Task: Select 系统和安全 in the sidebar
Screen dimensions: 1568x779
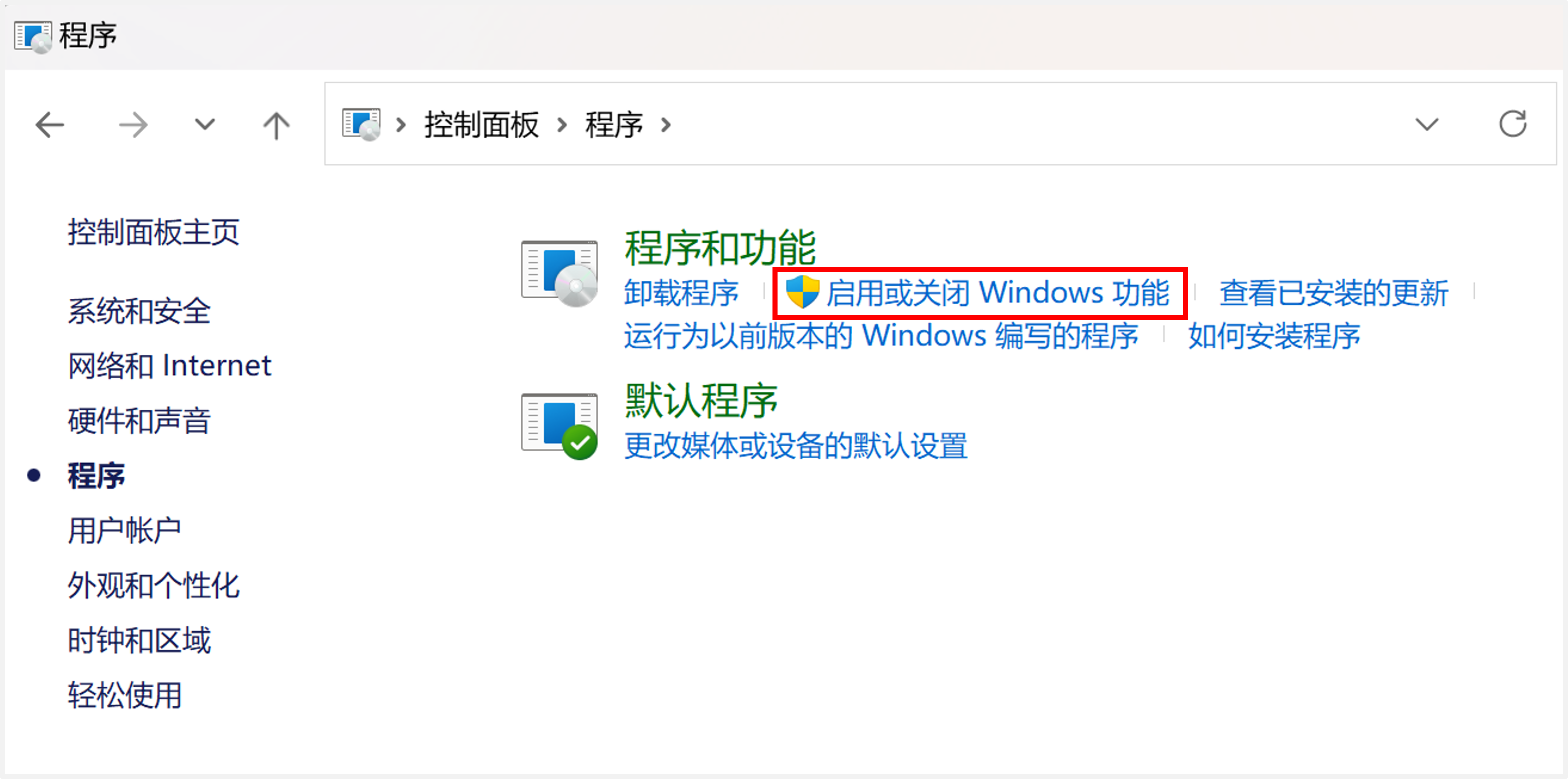Action: click(x=139, y=311)
